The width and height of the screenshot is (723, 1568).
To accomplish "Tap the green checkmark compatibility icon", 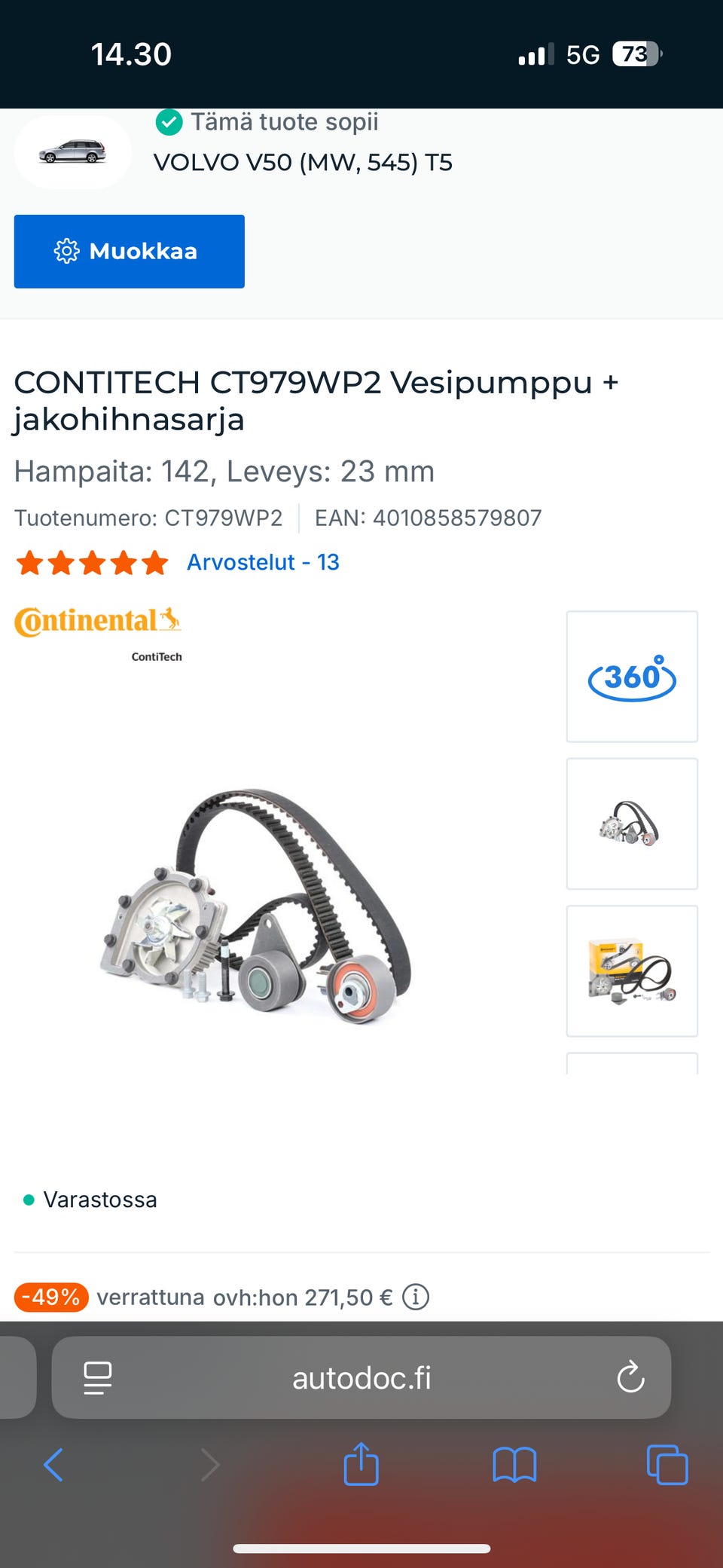I will (169, 121).
